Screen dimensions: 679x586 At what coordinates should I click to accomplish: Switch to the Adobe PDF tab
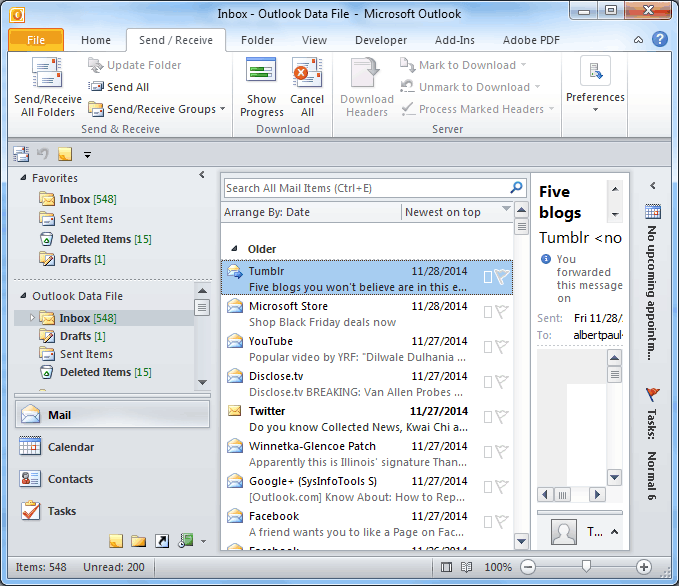531,40
